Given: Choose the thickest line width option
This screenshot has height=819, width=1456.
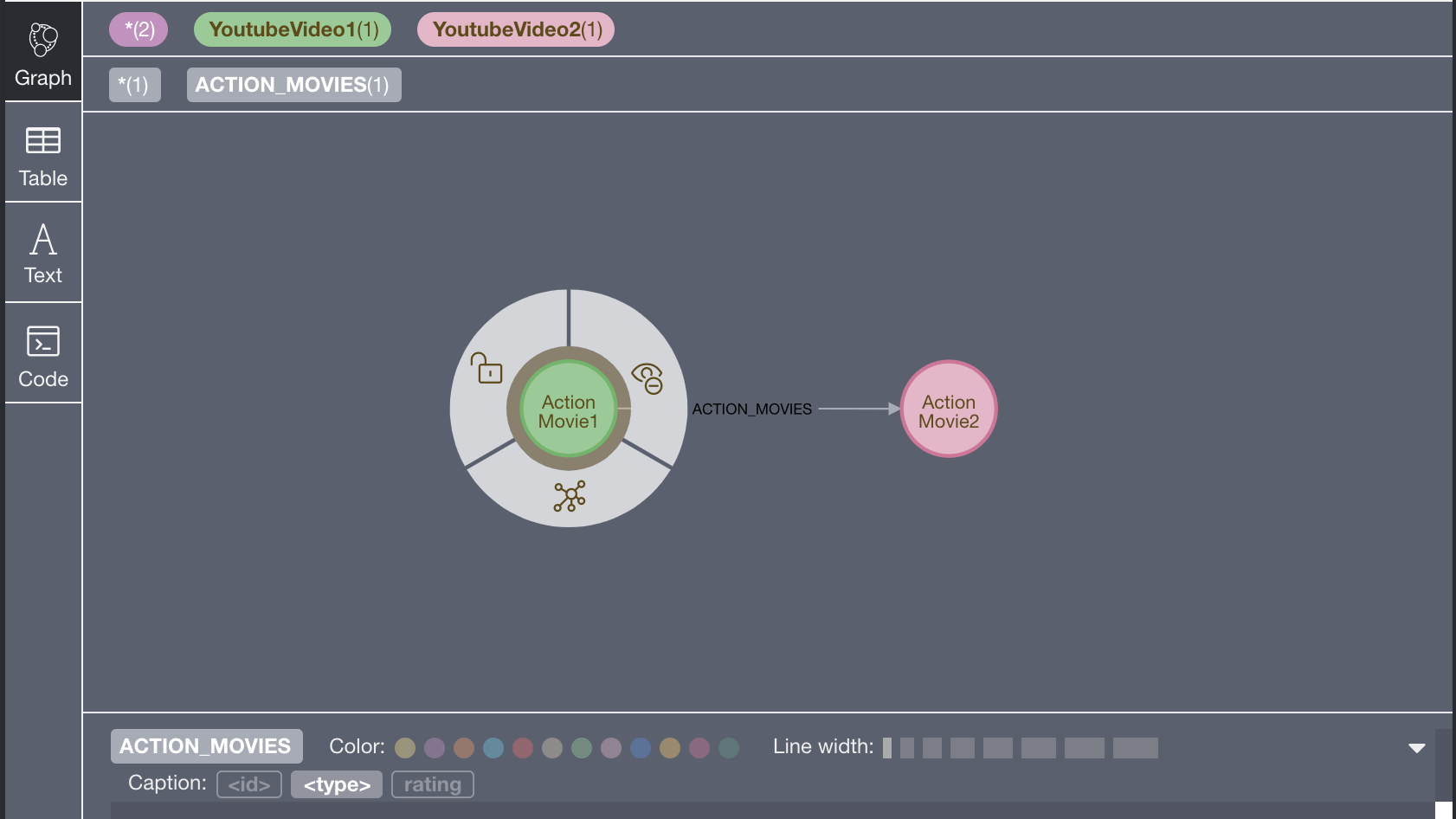Looking at the screenshot, I should click(x=1136, y=748).
